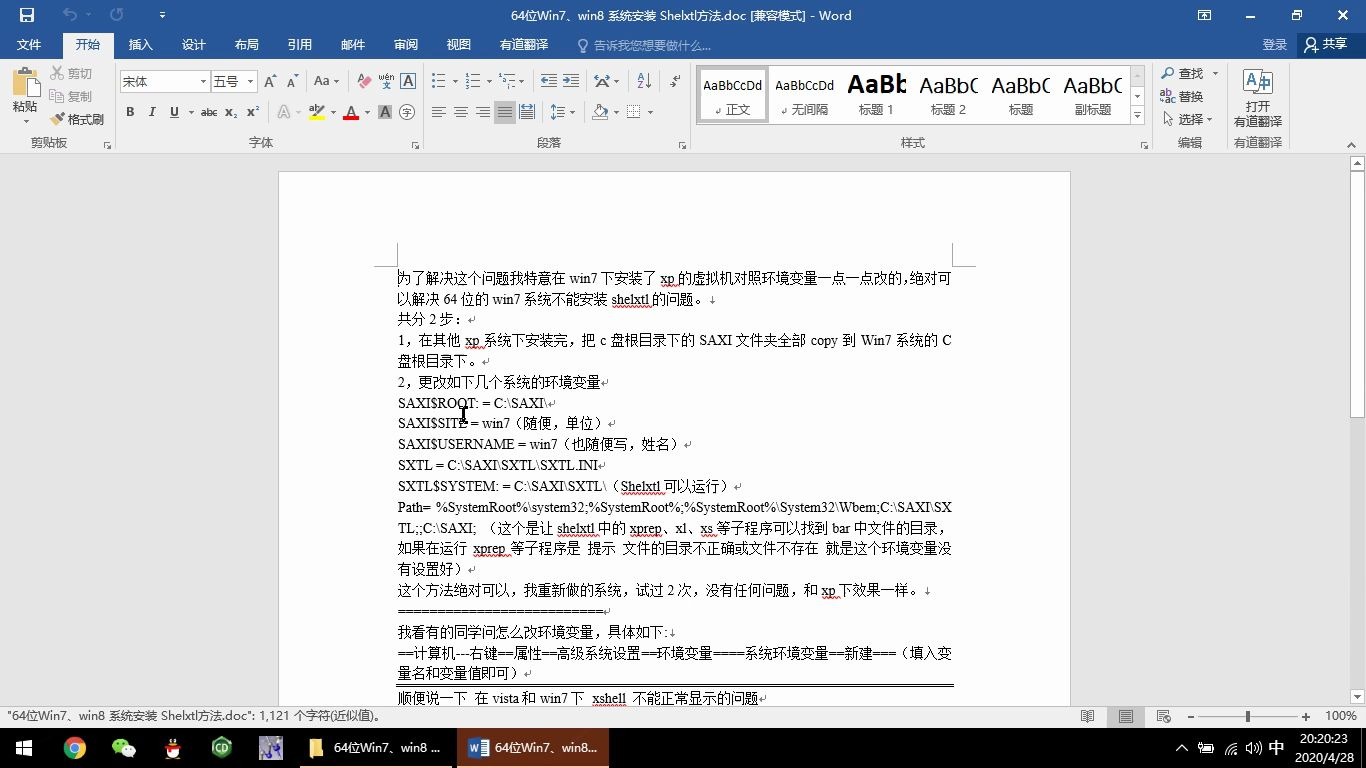Switch to 审阅 Review tab

pyautogui.click(x=406, y=45)
